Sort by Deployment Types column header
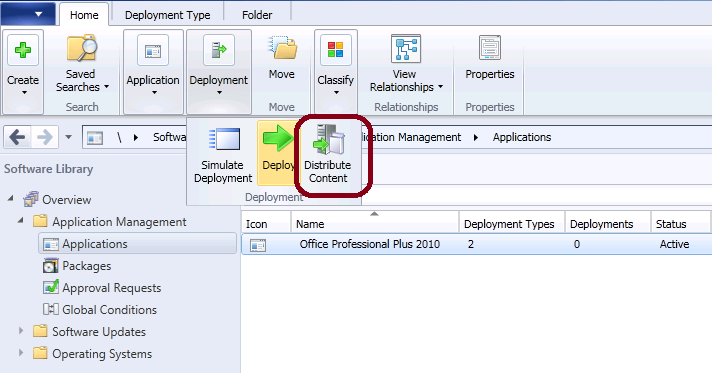 tap(512, 224)
